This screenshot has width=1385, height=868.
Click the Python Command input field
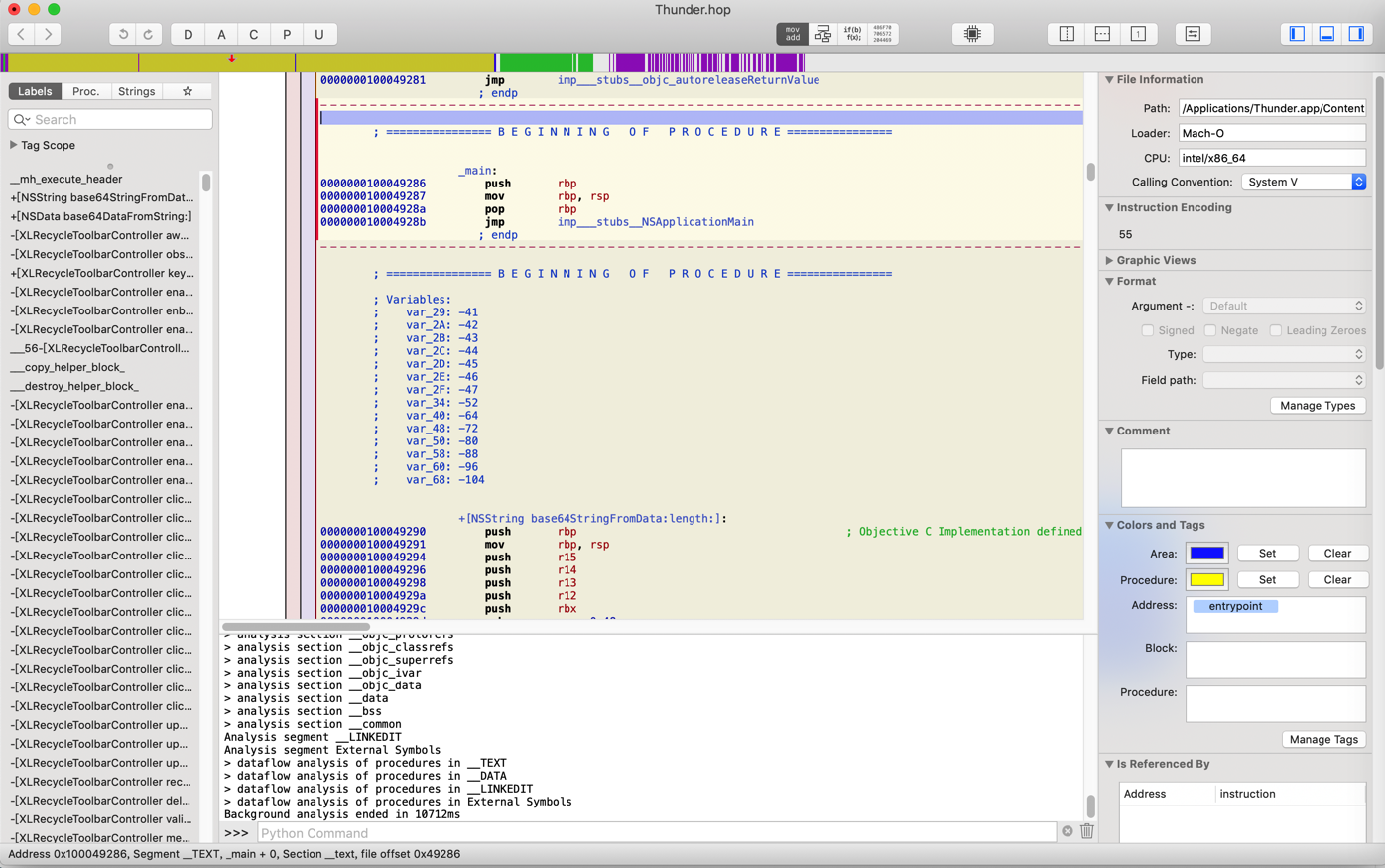[x=657, y=833]
